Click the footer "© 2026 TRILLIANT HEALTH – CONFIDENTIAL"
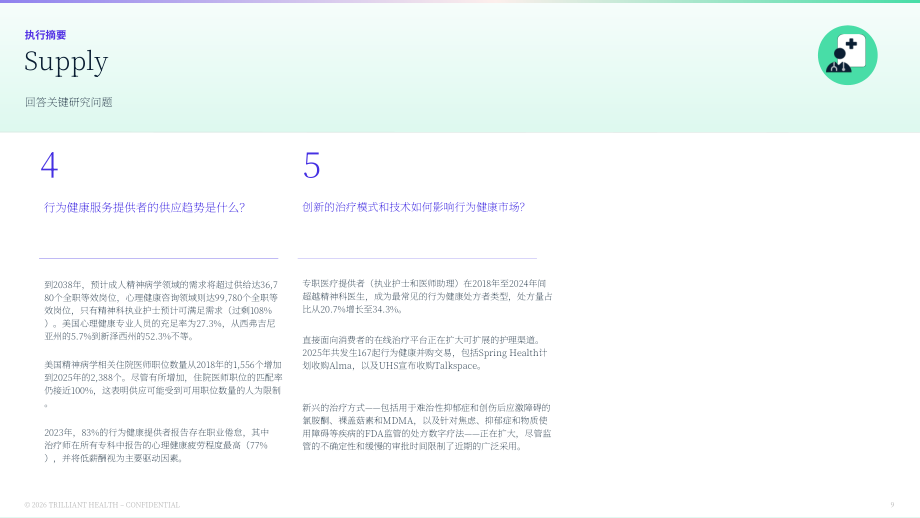The height and width of the screenshot is (518, 920). click(102, 505)
